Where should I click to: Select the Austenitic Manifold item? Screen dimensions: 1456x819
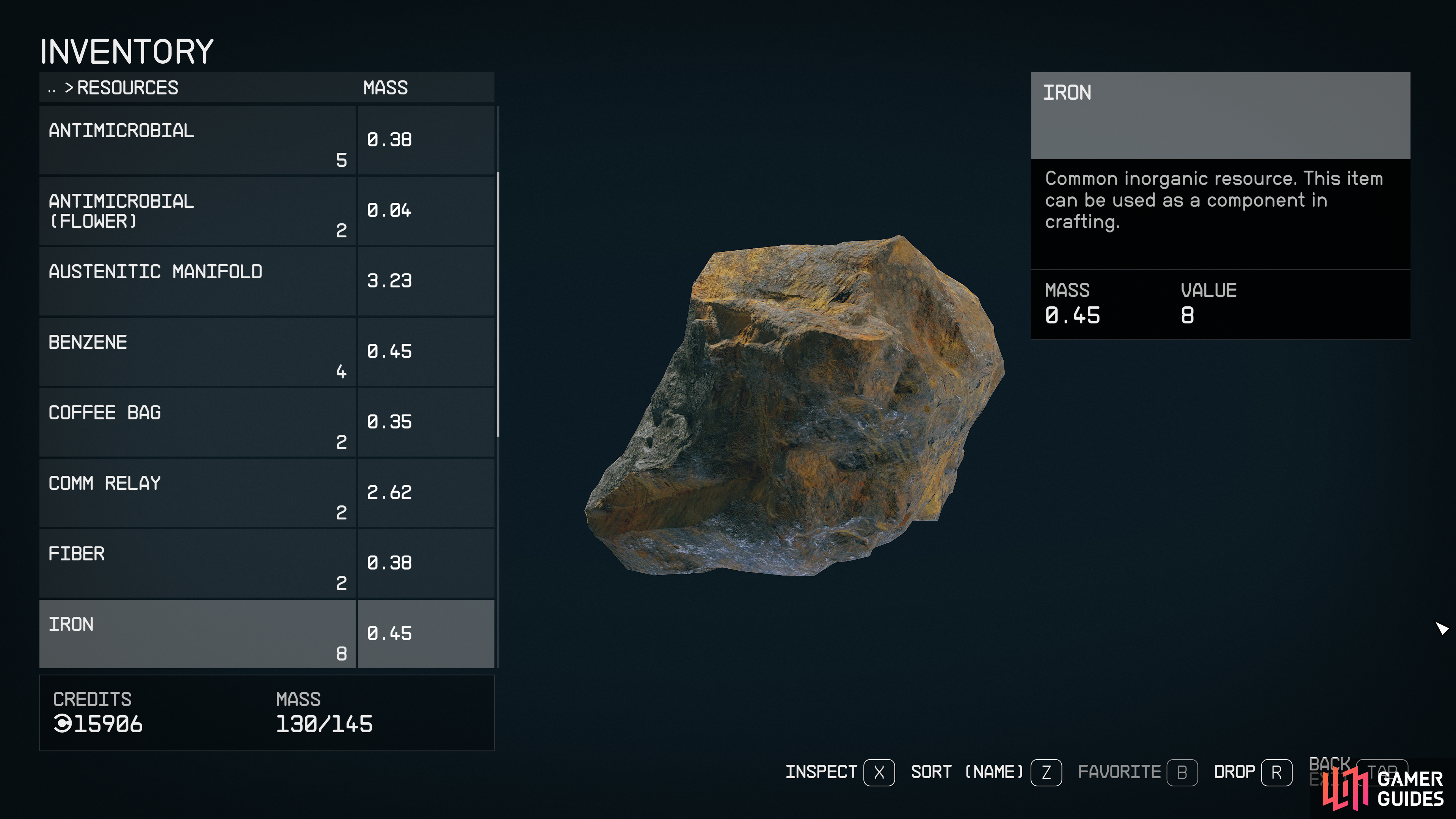(267, 281)
